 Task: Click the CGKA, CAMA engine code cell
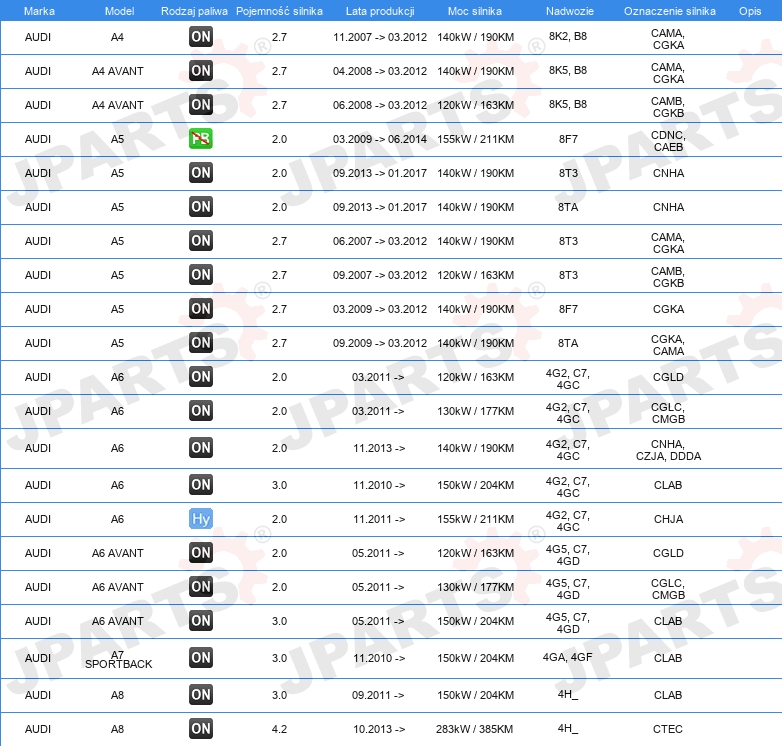point(668,345)
